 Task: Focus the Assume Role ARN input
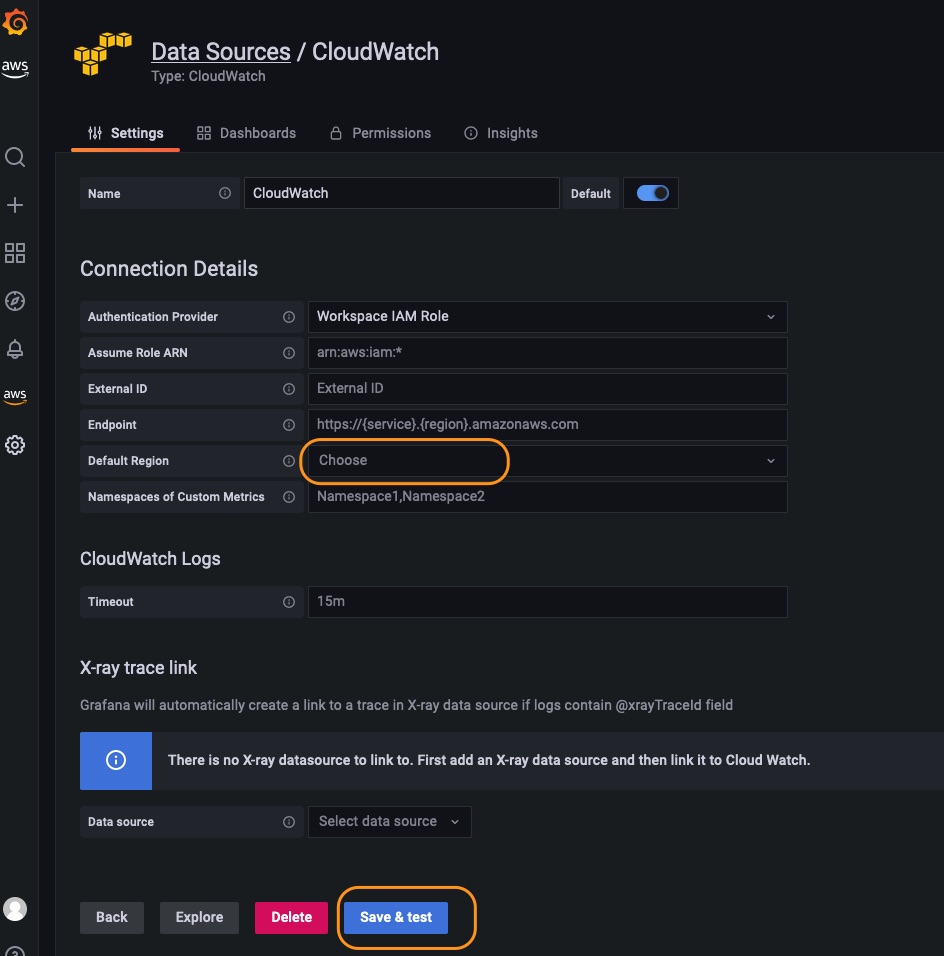click(x=548, y=353)
